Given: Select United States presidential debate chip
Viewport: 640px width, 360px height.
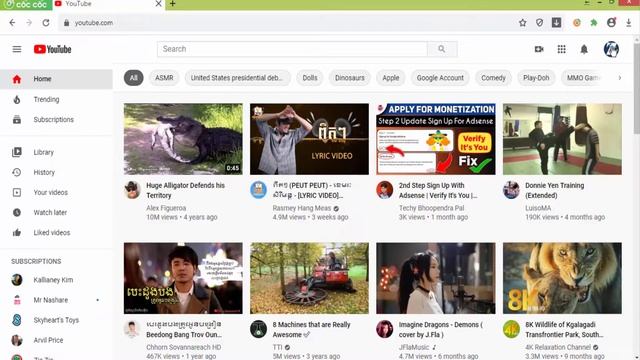Looking at the screenshot, I should [238, 78].
